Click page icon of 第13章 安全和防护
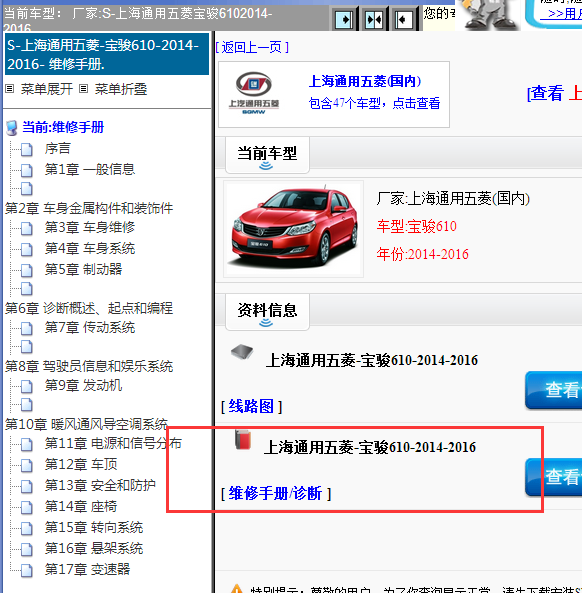The image size is (582, 593). tap(26, 486)
